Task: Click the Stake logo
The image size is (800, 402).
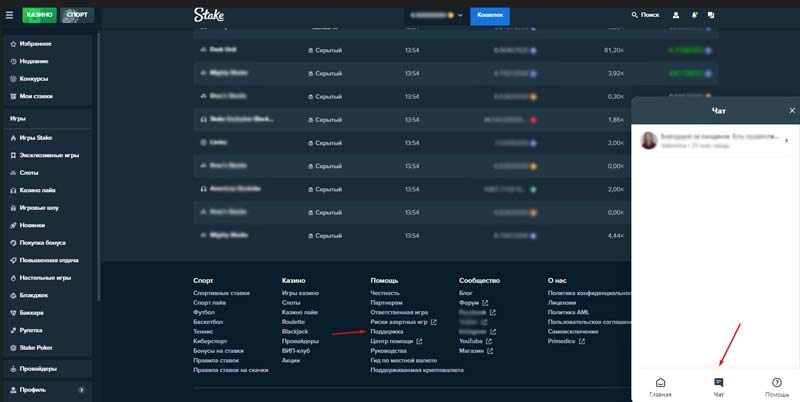Action: tap(210, 15)
